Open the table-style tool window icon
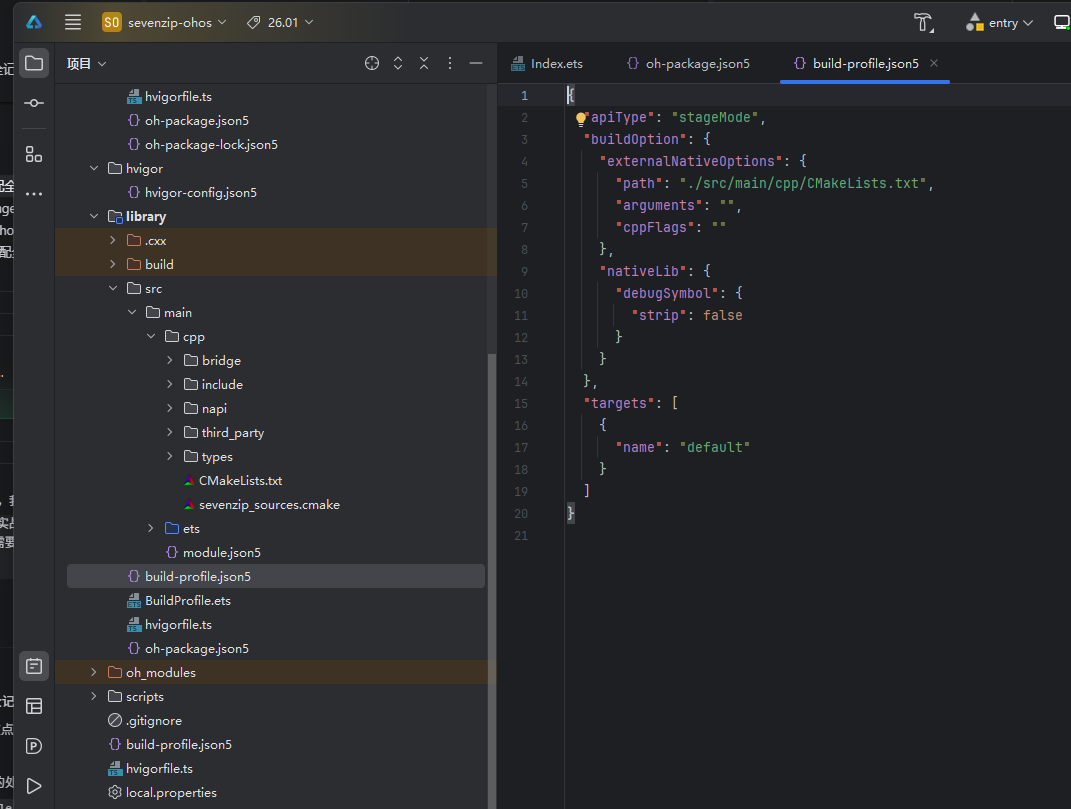 point(34,706)
